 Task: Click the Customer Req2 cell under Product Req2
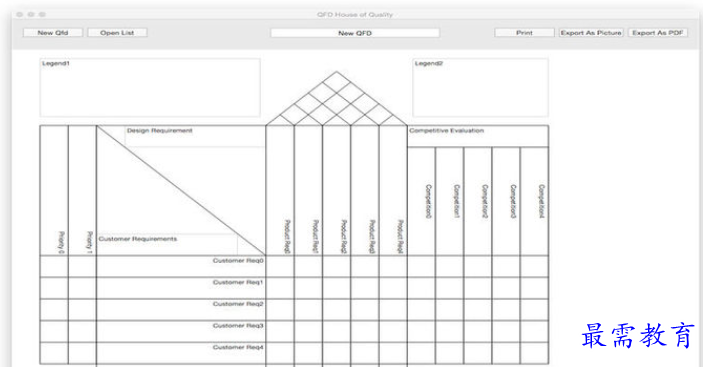click(336, 310)
